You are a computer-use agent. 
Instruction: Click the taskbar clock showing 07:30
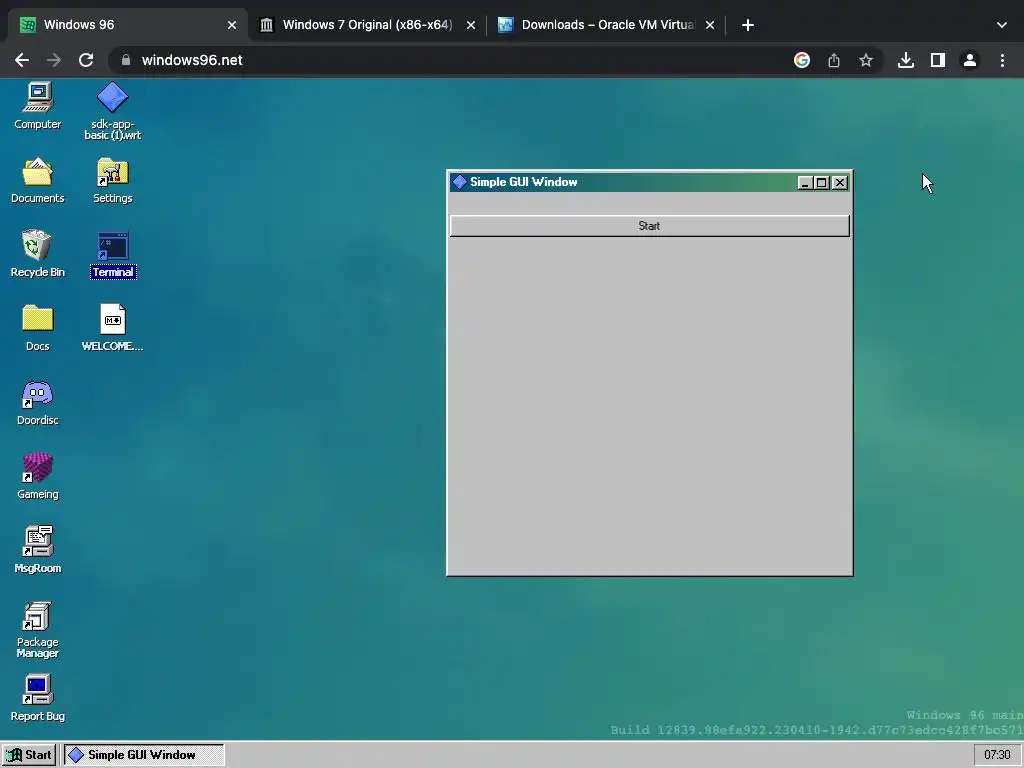[x=997, y=755]
